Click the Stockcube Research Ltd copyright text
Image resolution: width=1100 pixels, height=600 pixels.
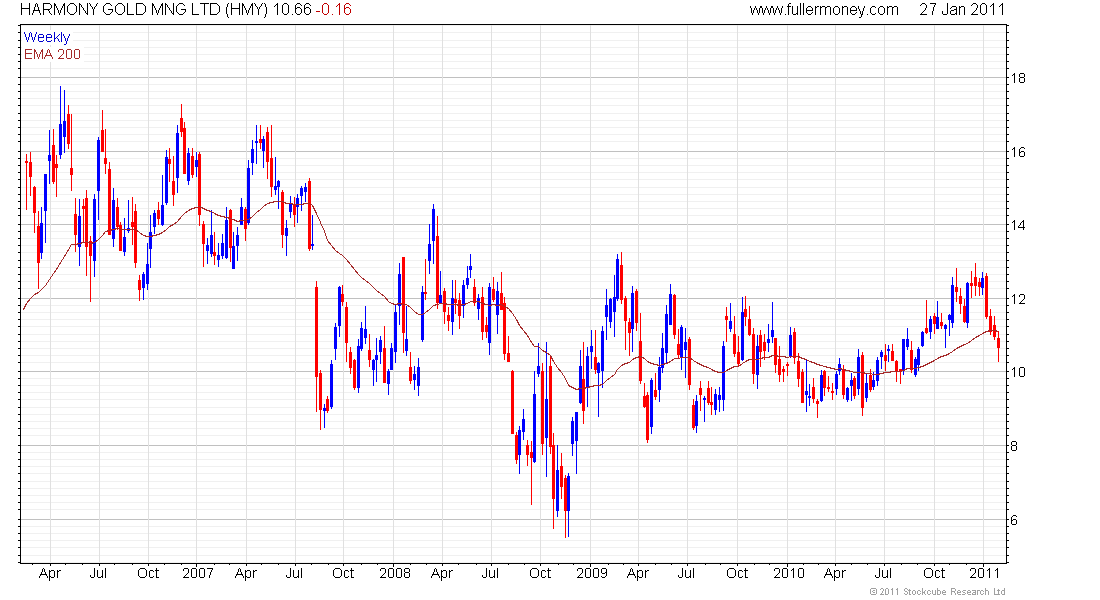tap(937, 592)
